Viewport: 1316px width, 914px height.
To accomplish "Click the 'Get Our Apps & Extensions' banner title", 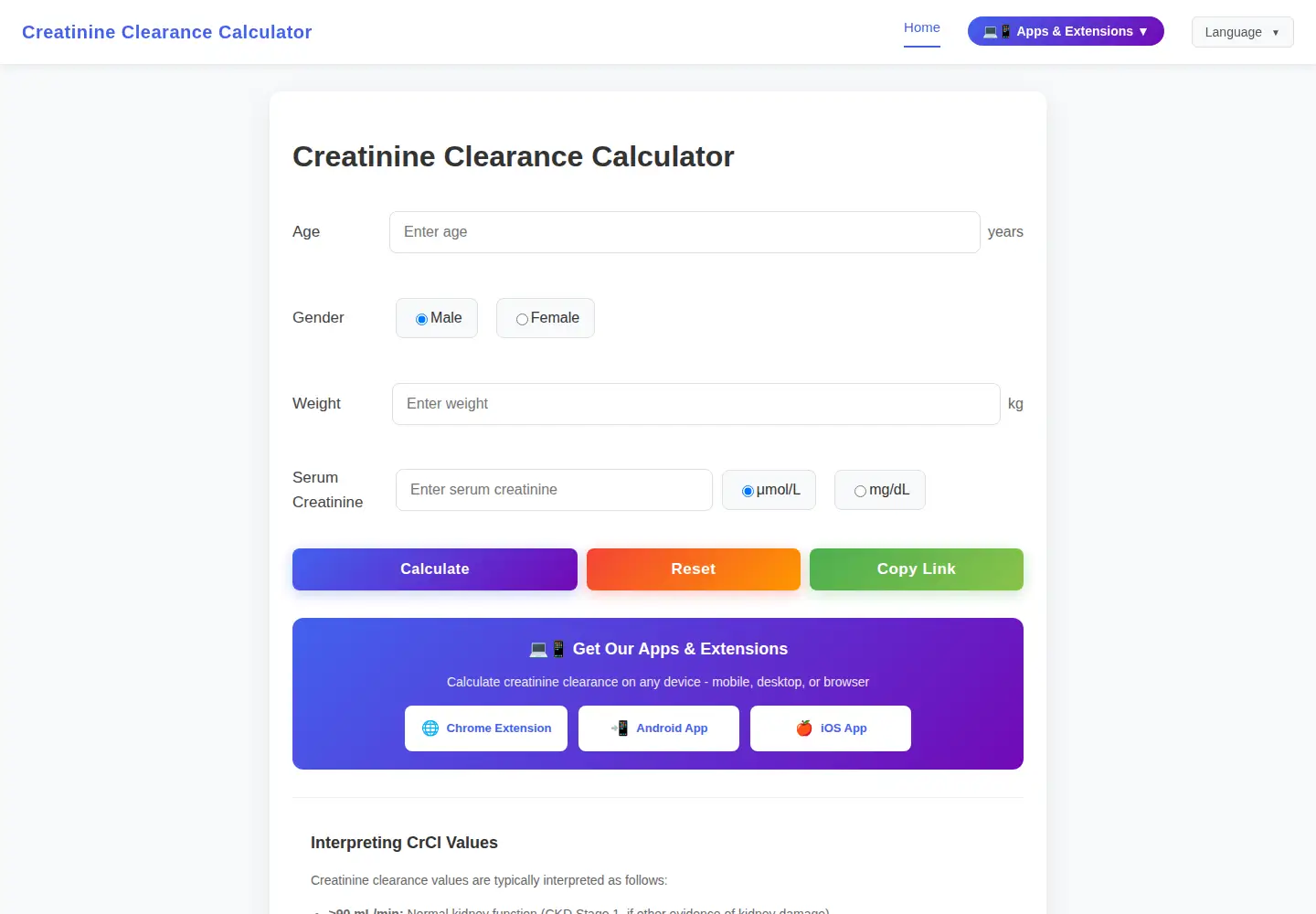I will (x=658, y=649).
